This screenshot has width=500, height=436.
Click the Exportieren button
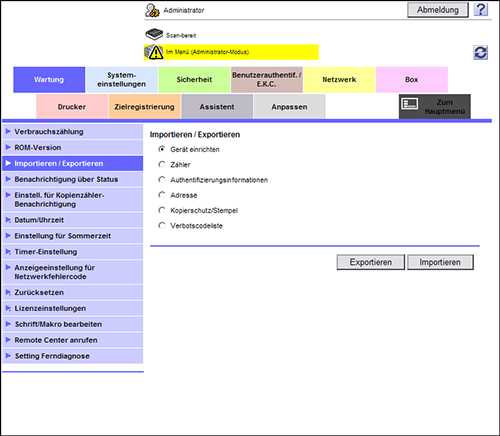371,262
